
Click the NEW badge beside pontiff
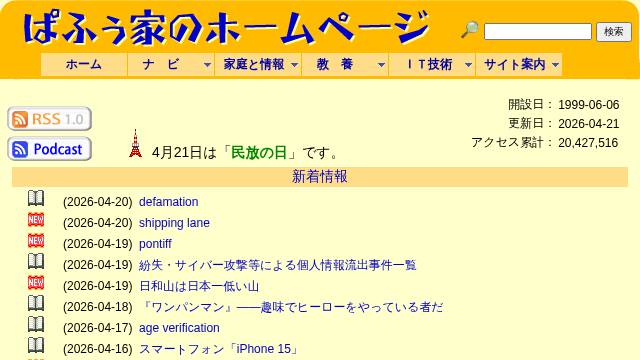point(36,240)
